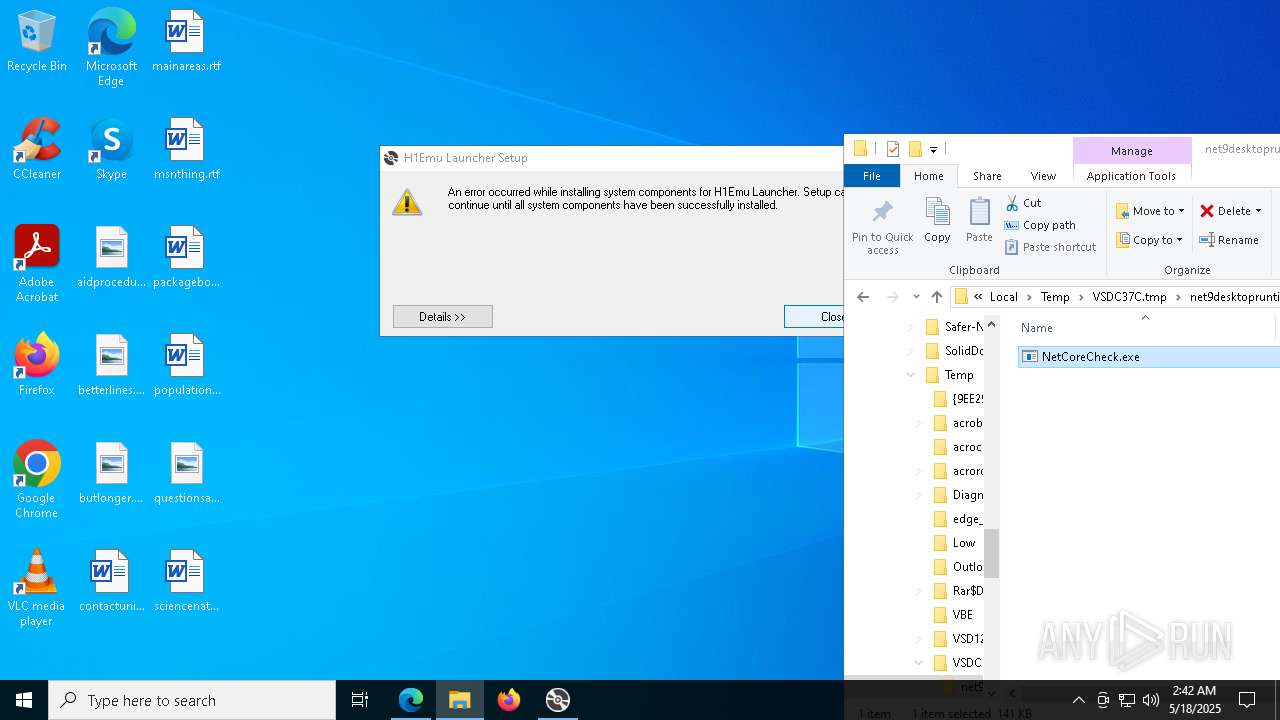This screenshot has width=1280, height=720.
Task: Select contactuni... document on desktop
Action: click(111, 582)
